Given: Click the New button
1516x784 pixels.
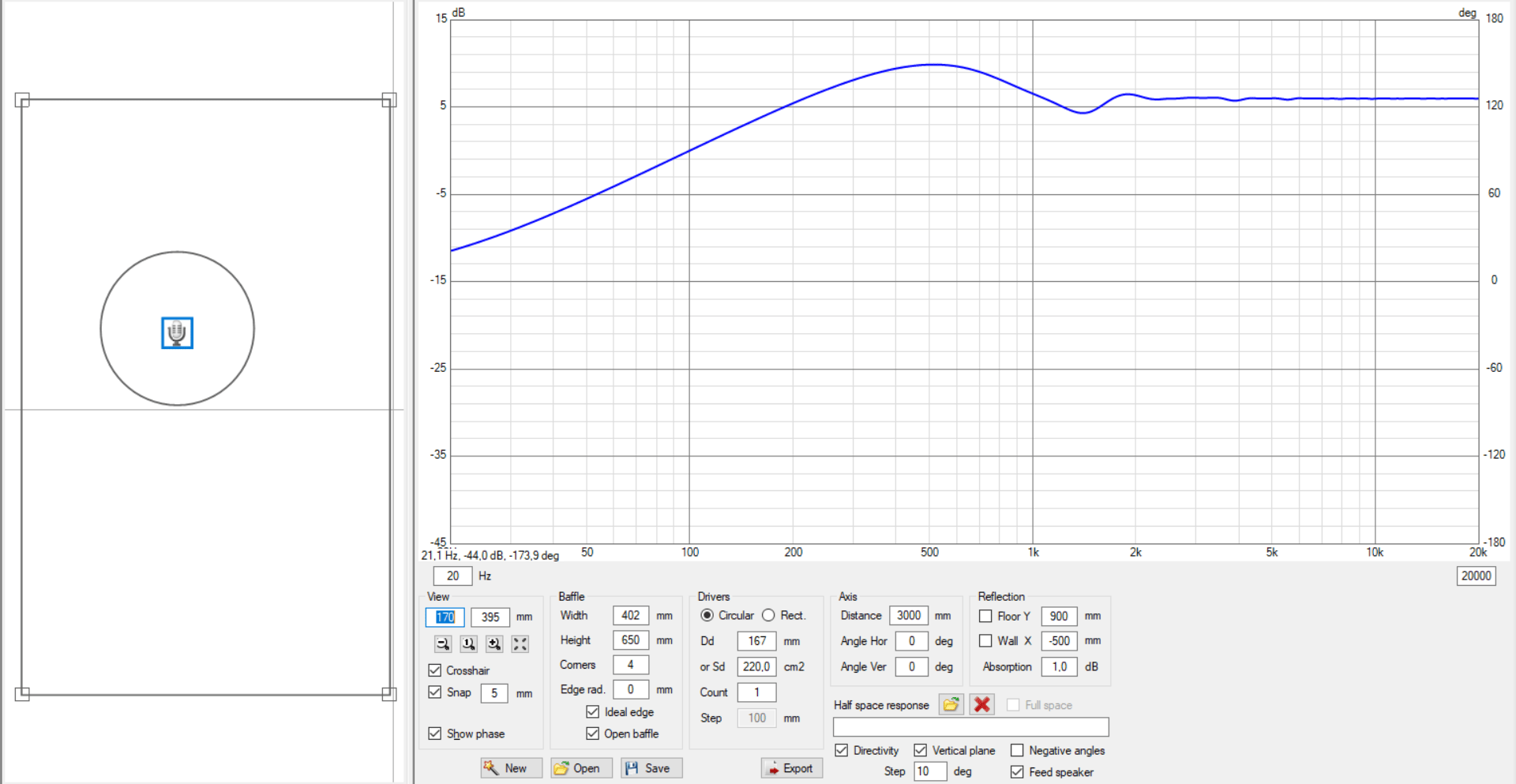Looking at the screenshot, I should tap(511, 768).
